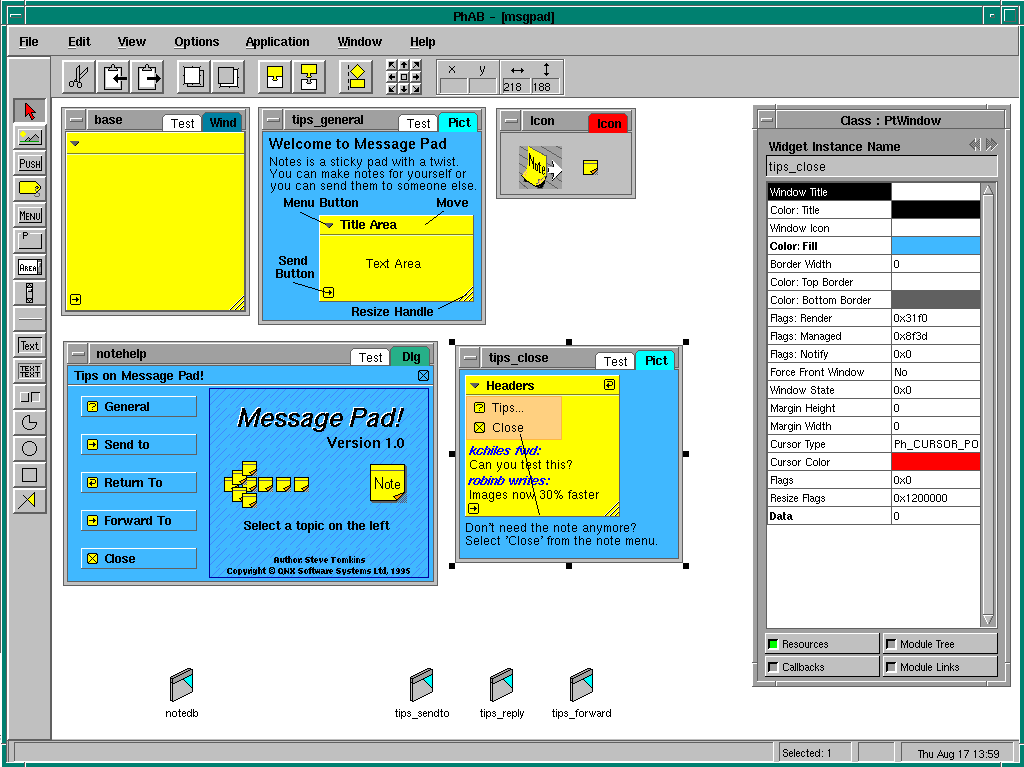Viewport: 1024px width, 767px height.
Task: Open the tips_reply module icon
Action: pyautogui.click(x=501, y=686)
